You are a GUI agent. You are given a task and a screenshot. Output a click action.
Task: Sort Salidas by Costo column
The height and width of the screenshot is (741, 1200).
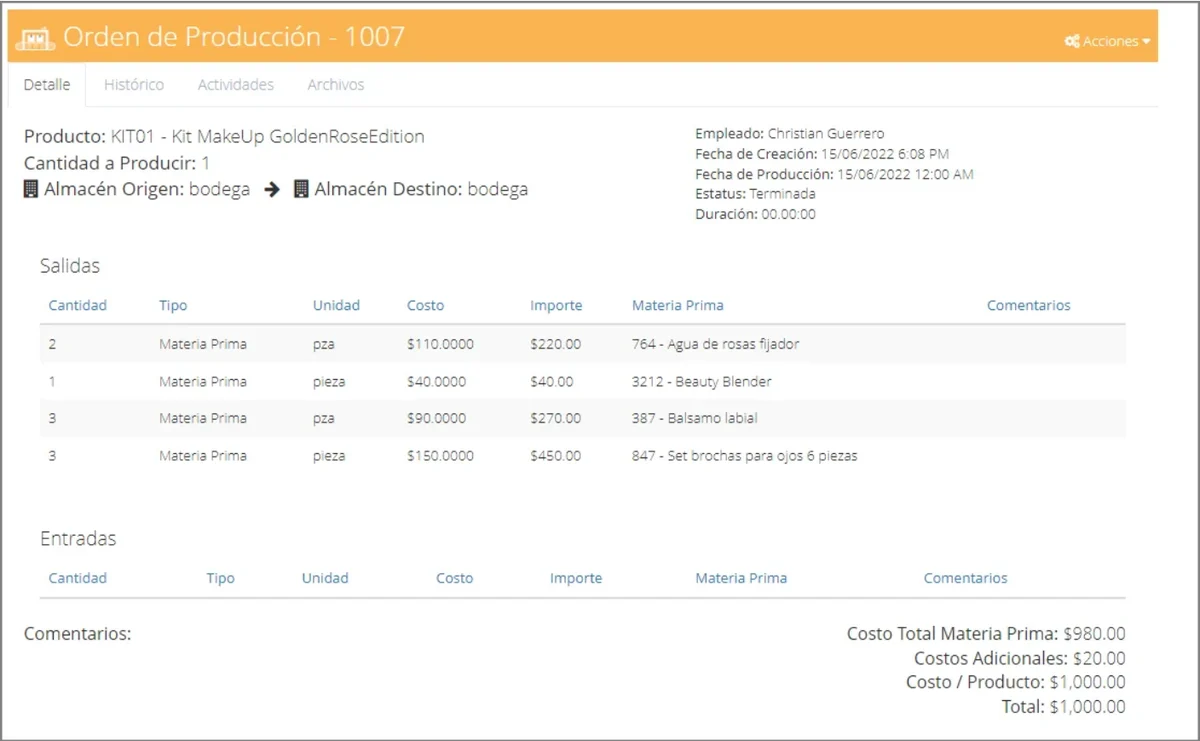[425, 305]
